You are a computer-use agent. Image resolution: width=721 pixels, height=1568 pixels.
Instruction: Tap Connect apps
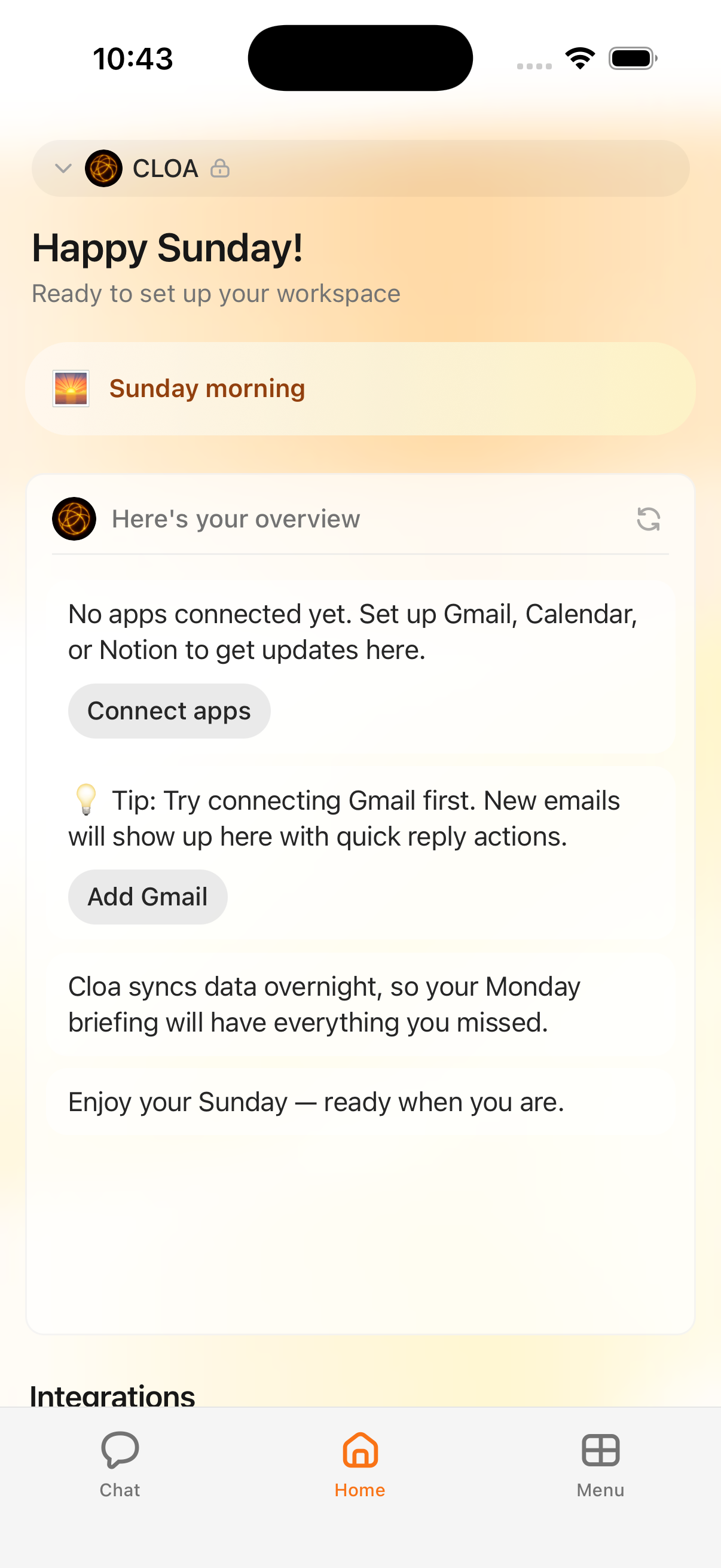point(169,710)
